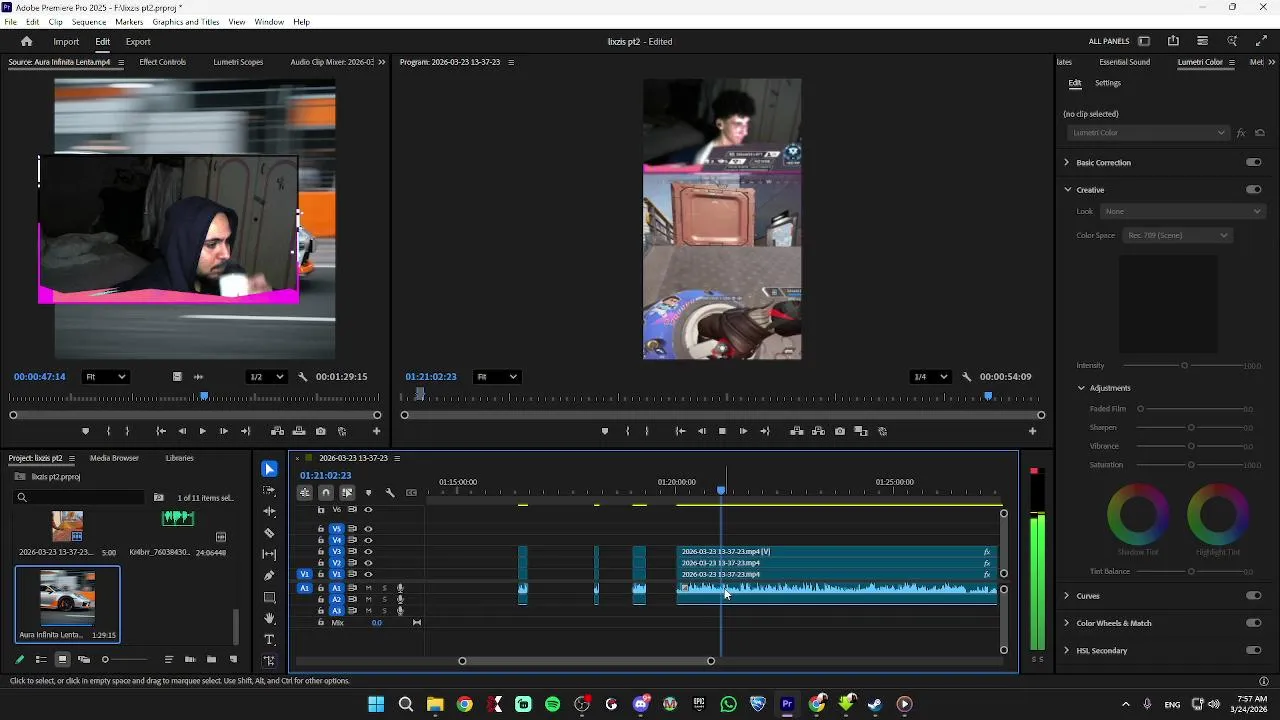Switch to Export workspace
Screen dimensions: 1280x720
138,42
